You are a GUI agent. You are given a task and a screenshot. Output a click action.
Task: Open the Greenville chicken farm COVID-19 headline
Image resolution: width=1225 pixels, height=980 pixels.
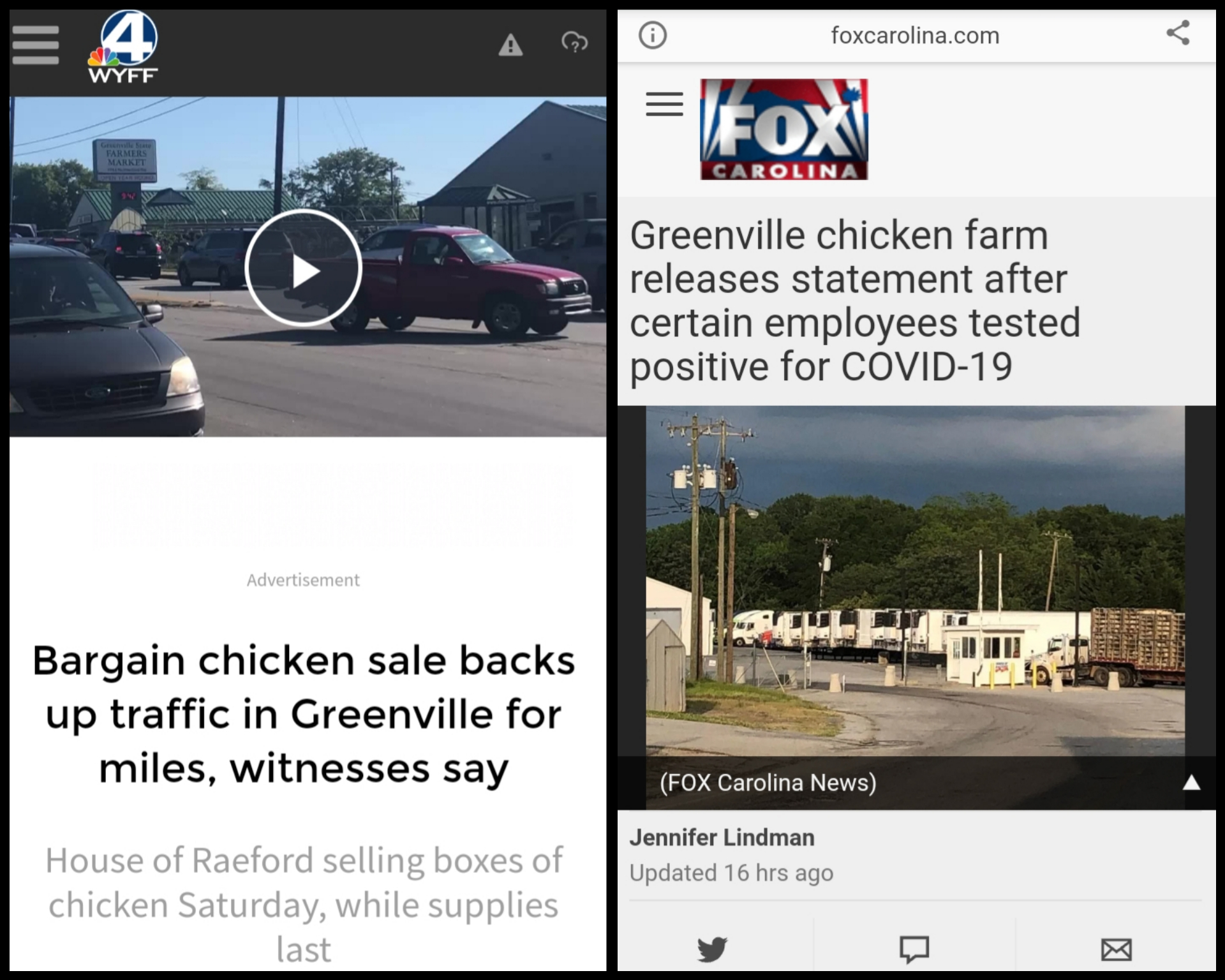point(855,301)
